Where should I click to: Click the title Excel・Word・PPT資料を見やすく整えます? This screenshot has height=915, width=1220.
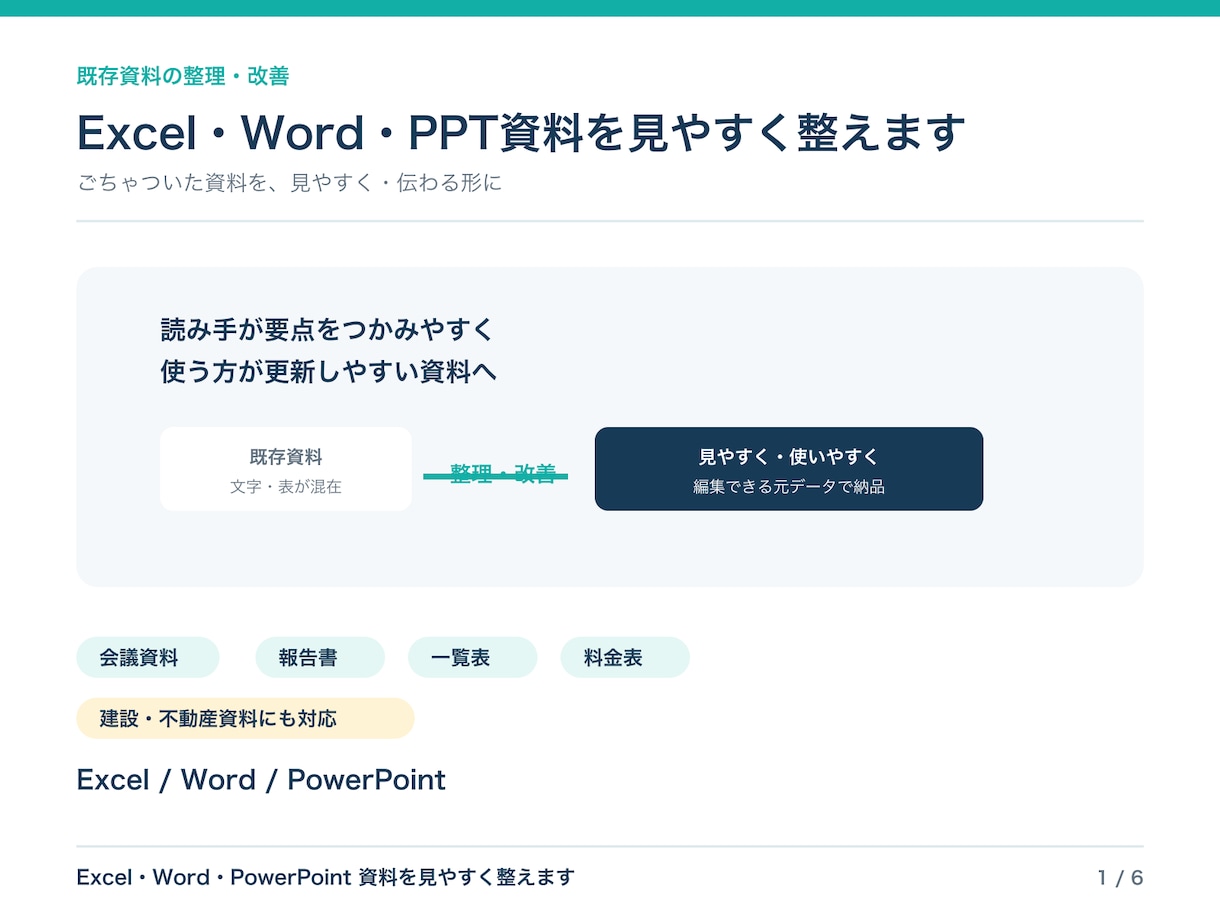point(521,132)
